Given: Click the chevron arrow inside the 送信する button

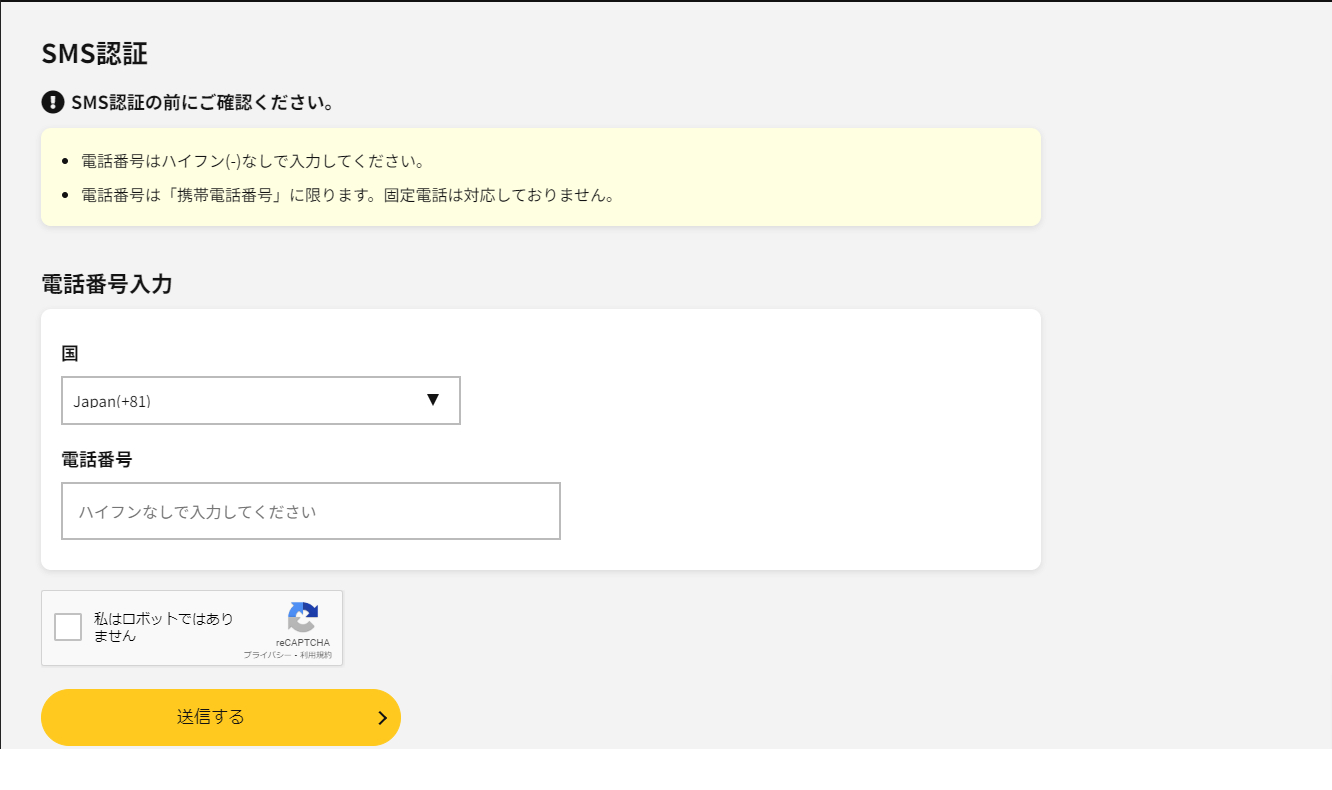Looking at the screenshot, I should (381, 717).
